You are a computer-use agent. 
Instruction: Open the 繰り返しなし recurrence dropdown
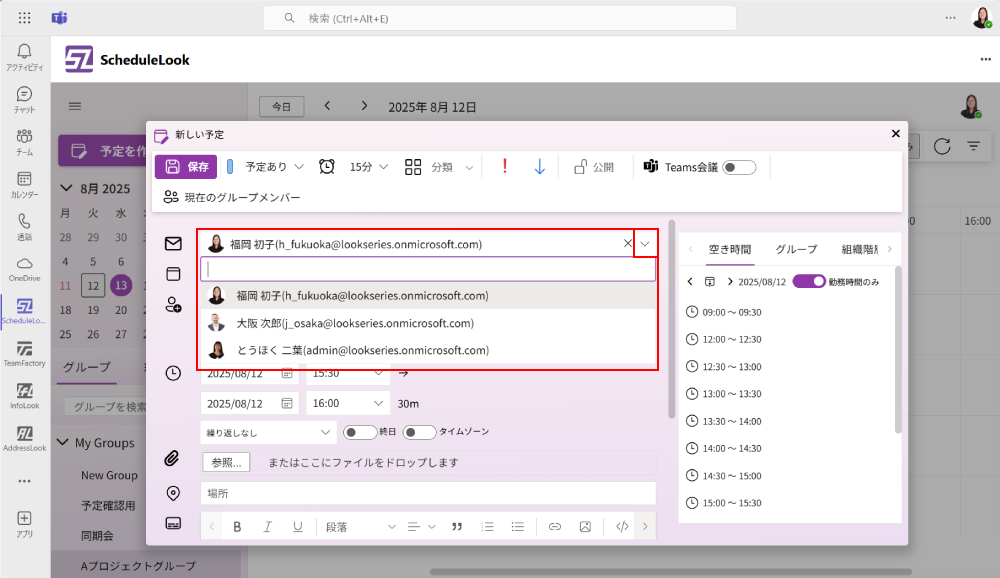pyautogui.click(x=267, y=432)
